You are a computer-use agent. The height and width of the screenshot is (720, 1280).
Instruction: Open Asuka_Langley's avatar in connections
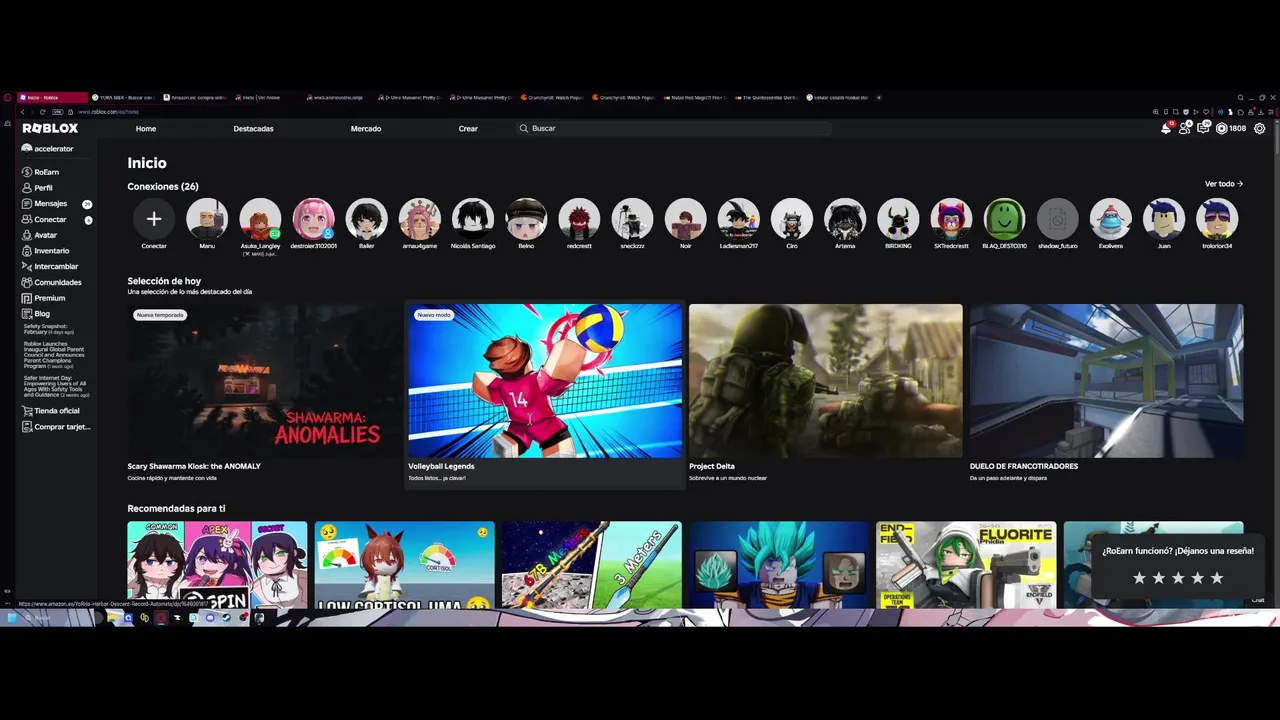[x=260, y=218]
